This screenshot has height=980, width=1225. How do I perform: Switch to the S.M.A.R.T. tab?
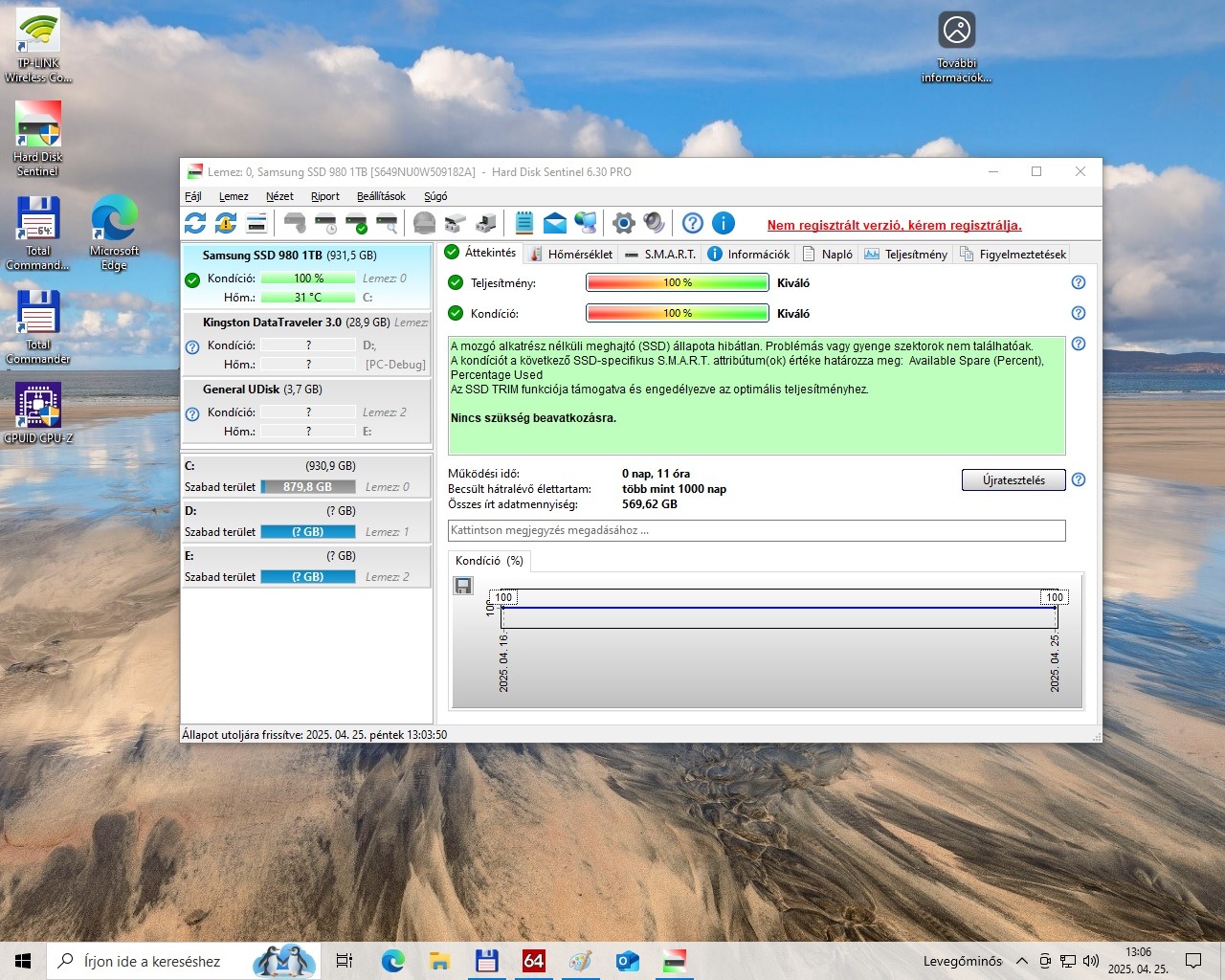(660, 254)
